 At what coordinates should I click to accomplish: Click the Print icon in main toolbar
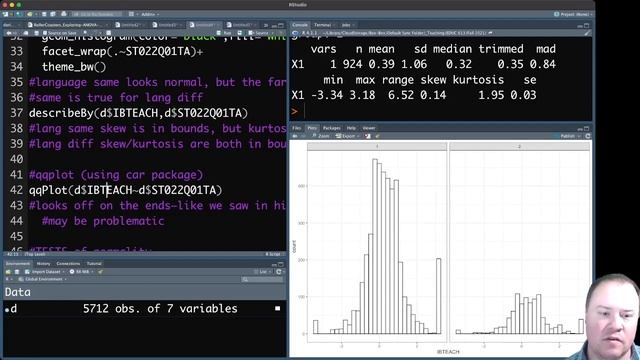tap(64, 14)
